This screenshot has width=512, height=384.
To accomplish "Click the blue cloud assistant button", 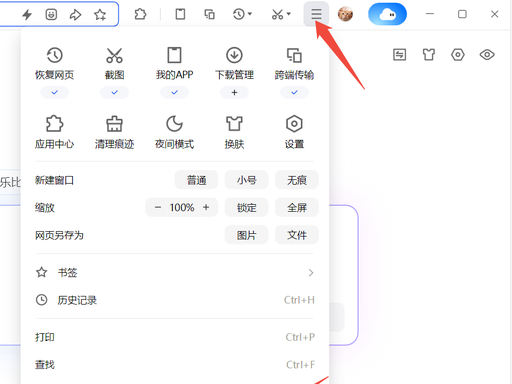I will coord(387,14).
